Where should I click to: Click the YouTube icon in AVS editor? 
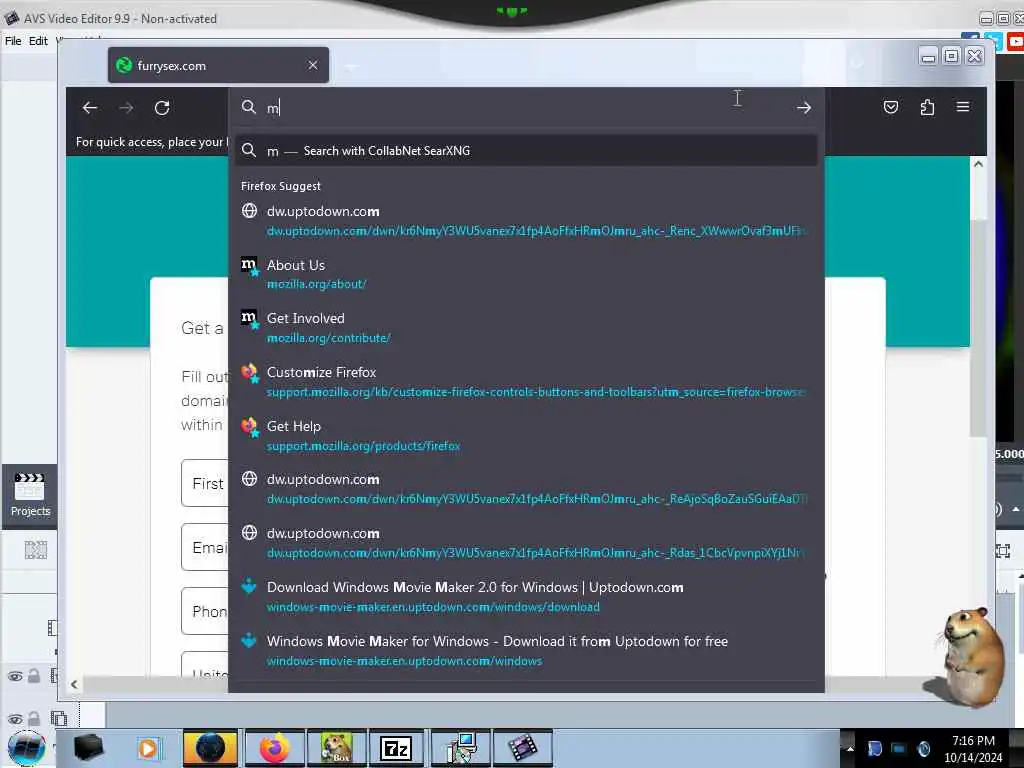pyautogui.click(x=1015, y=41)
